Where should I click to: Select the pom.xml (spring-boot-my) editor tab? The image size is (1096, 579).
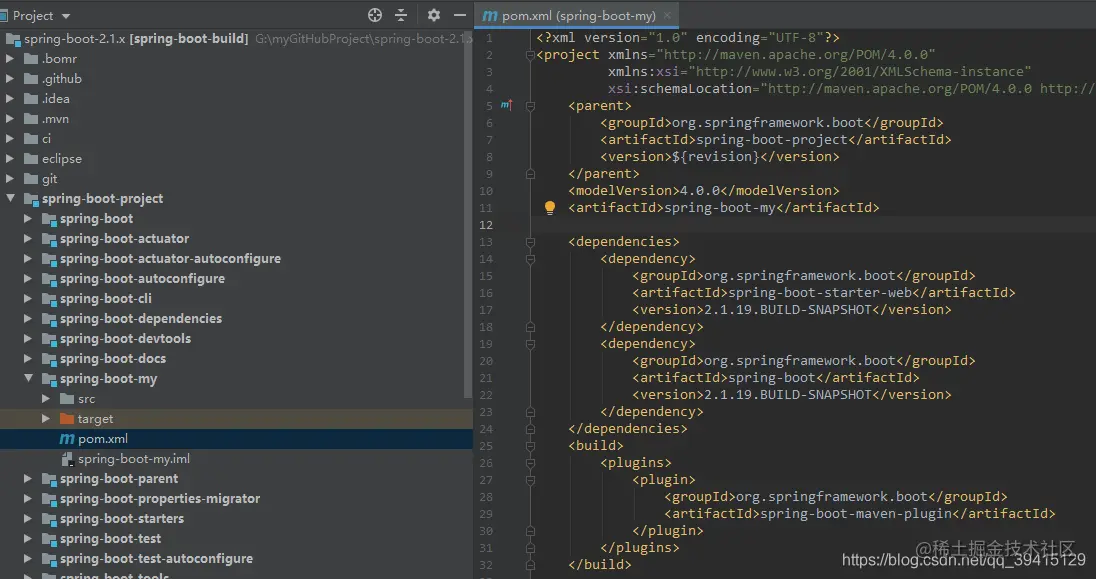(x=578, y=15)
